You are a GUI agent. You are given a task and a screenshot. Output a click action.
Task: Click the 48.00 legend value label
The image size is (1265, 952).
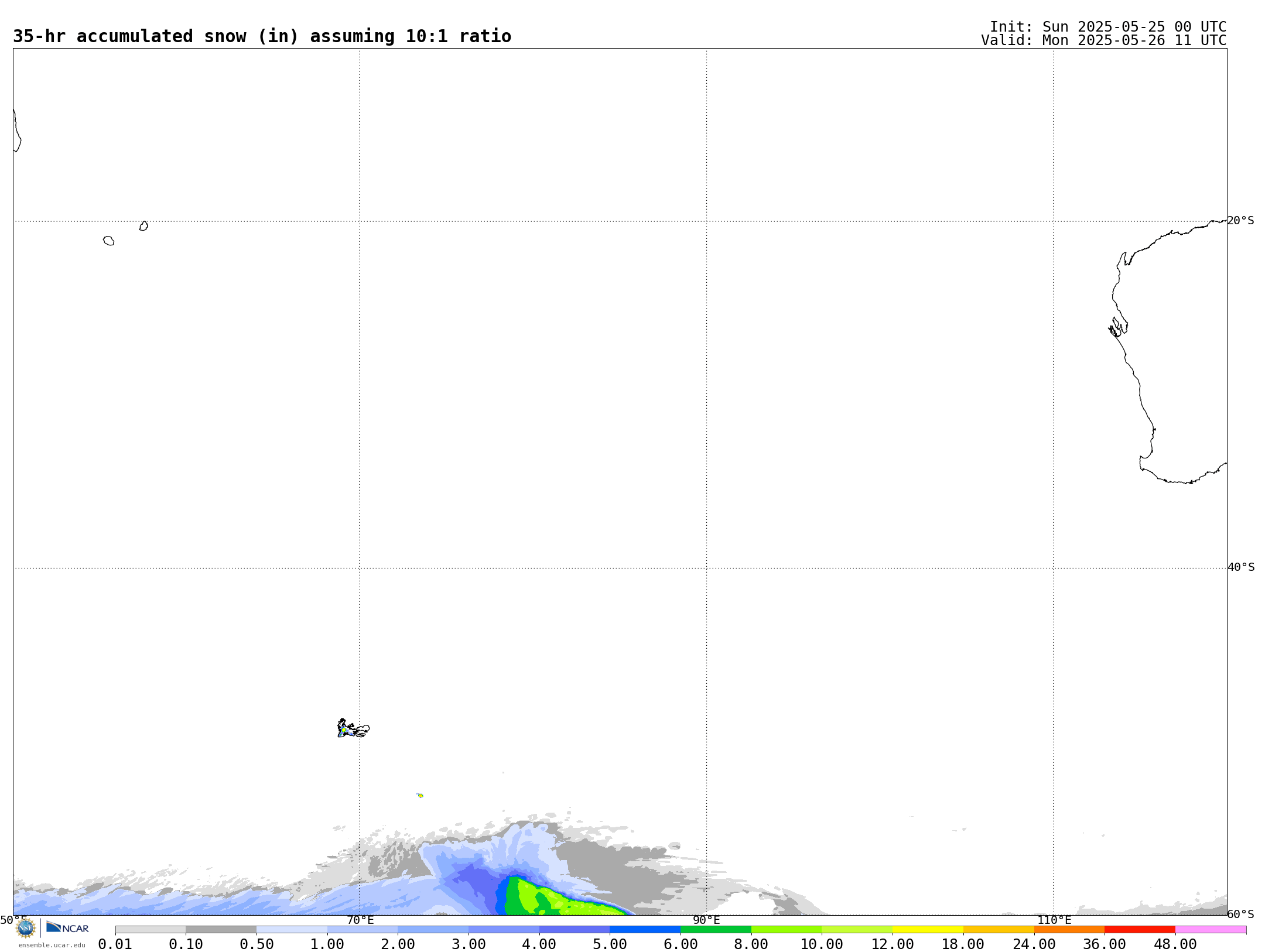[1175, 944]
